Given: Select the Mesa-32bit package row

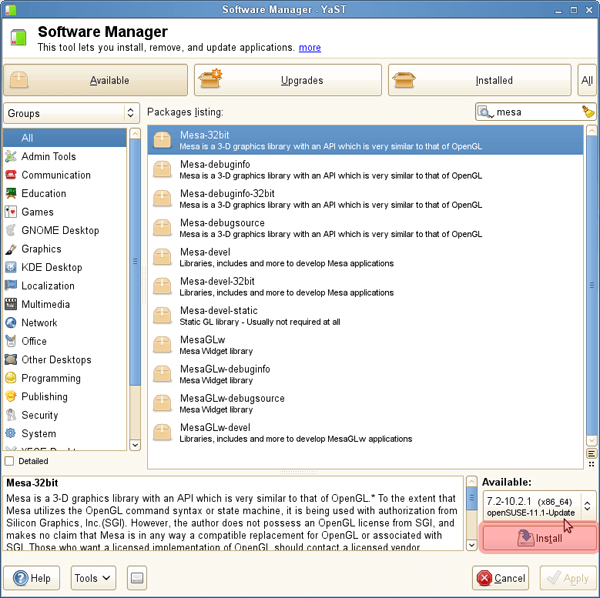Looking at the screenshot, I should (365, 140).
